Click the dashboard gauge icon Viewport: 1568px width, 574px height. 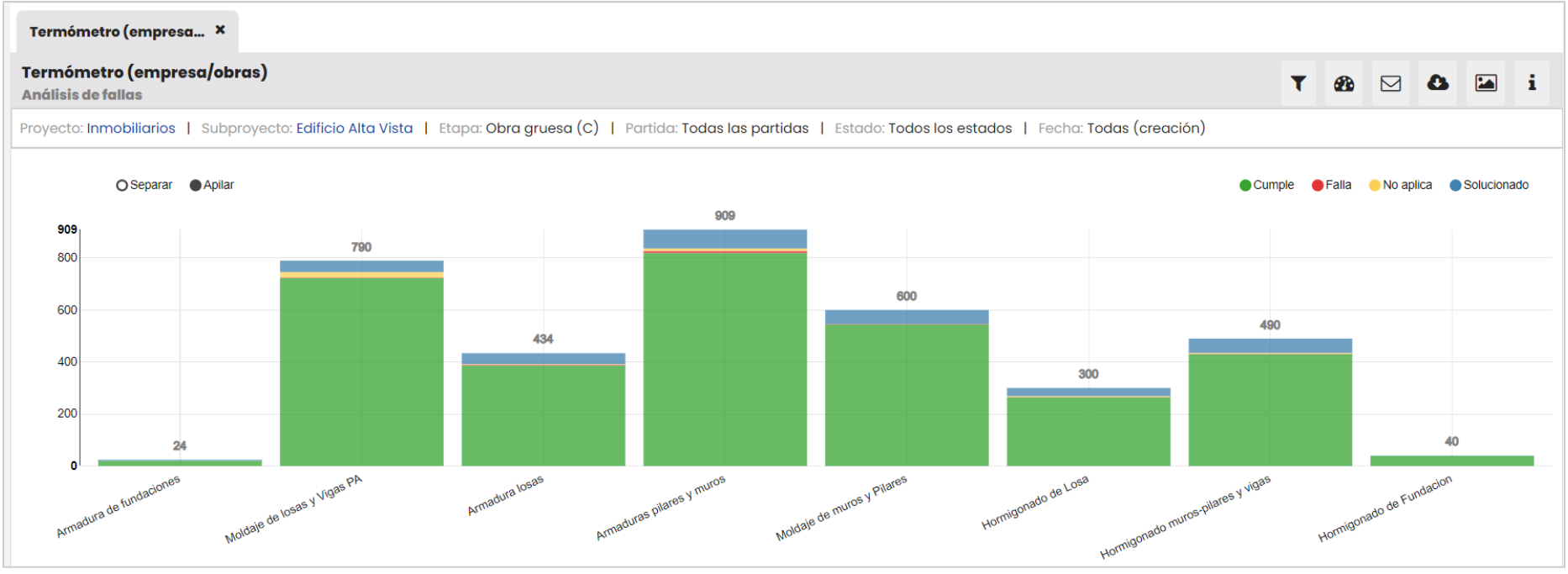(1344, 83)
